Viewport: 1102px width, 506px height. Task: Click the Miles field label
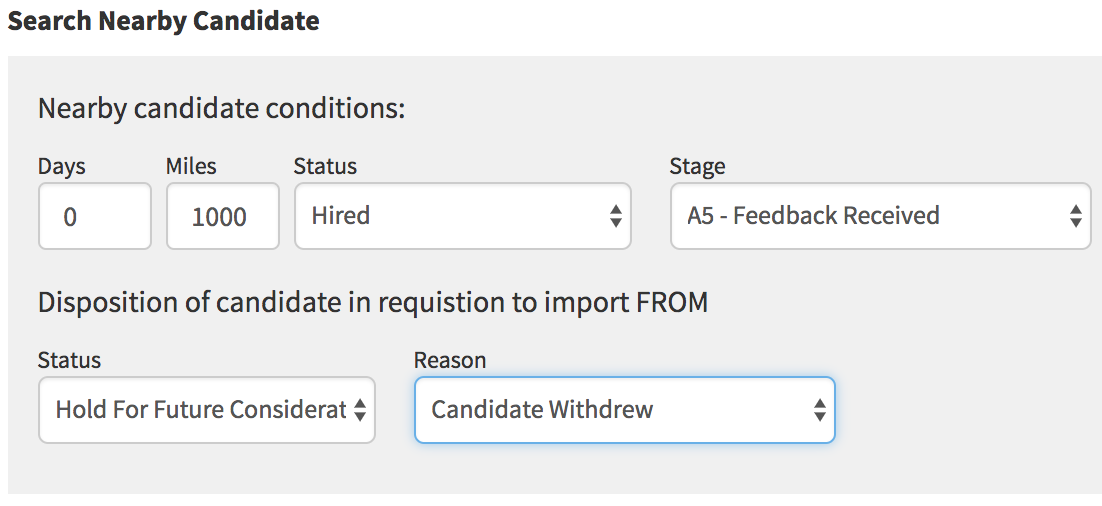tap(191, 166)
